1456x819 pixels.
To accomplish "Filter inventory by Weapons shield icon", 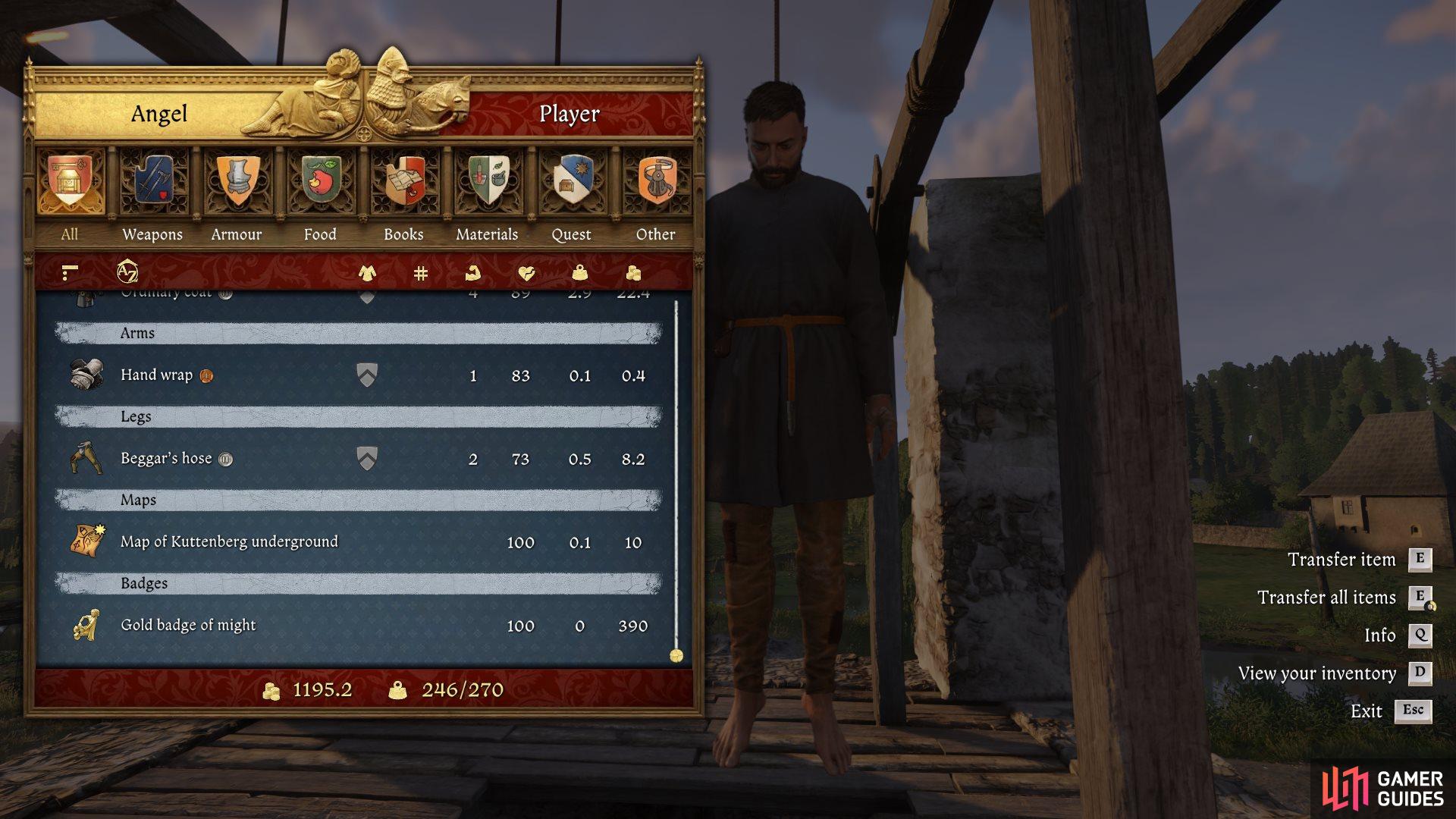I will click(x=153, y=180).
